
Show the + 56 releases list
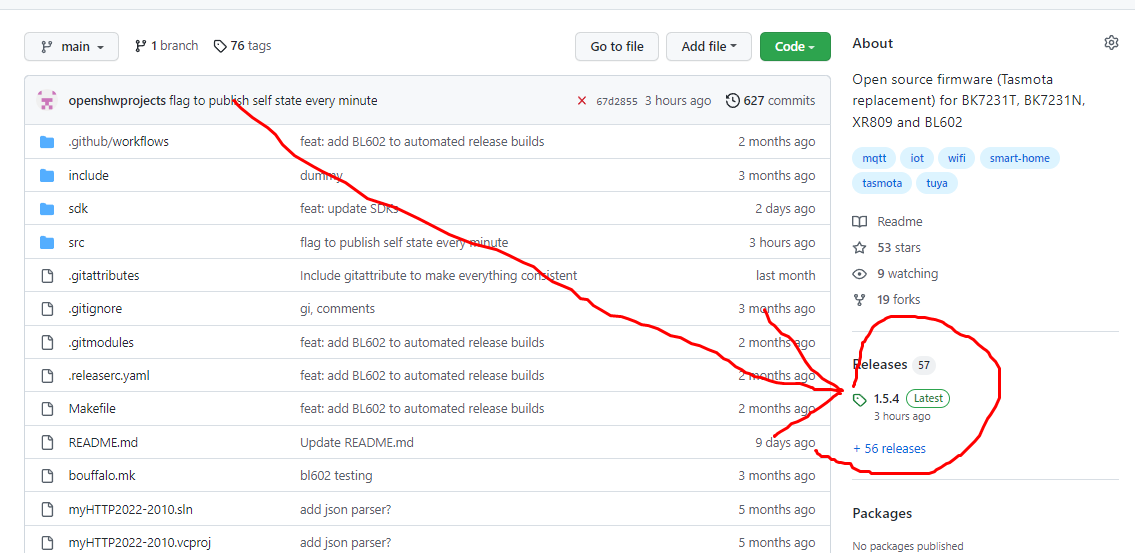coord(889,449)
